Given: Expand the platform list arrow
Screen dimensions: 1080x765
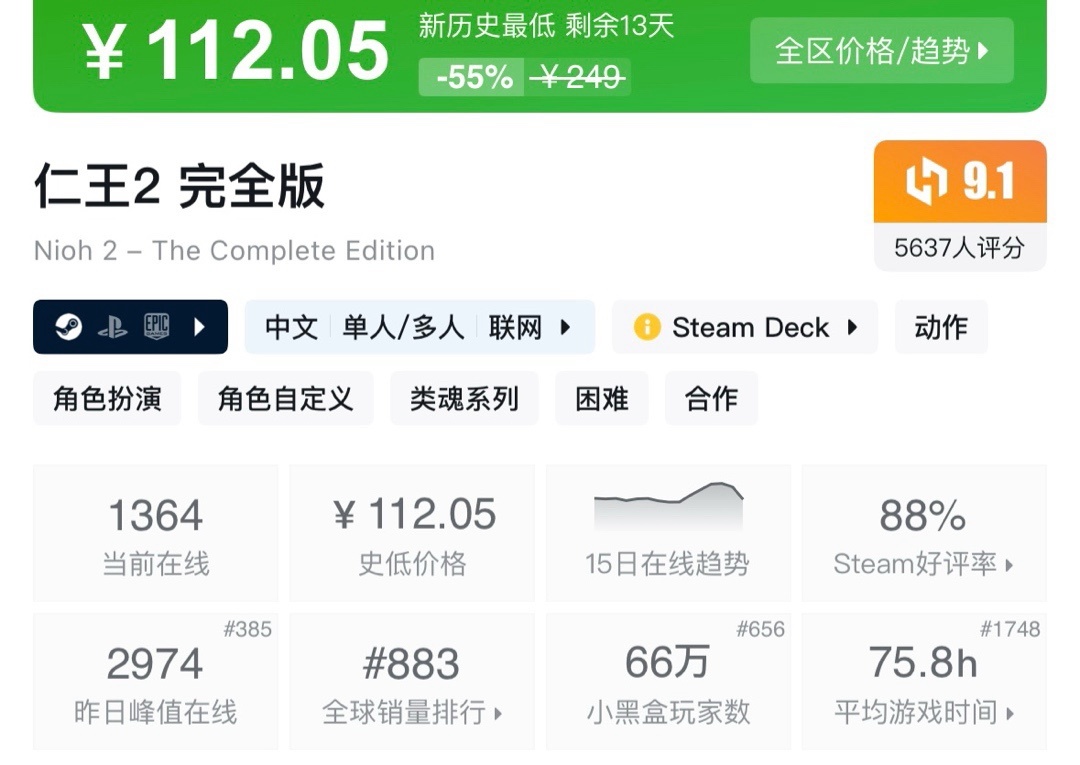Looking at the screenshot, I should pos(197,327).
